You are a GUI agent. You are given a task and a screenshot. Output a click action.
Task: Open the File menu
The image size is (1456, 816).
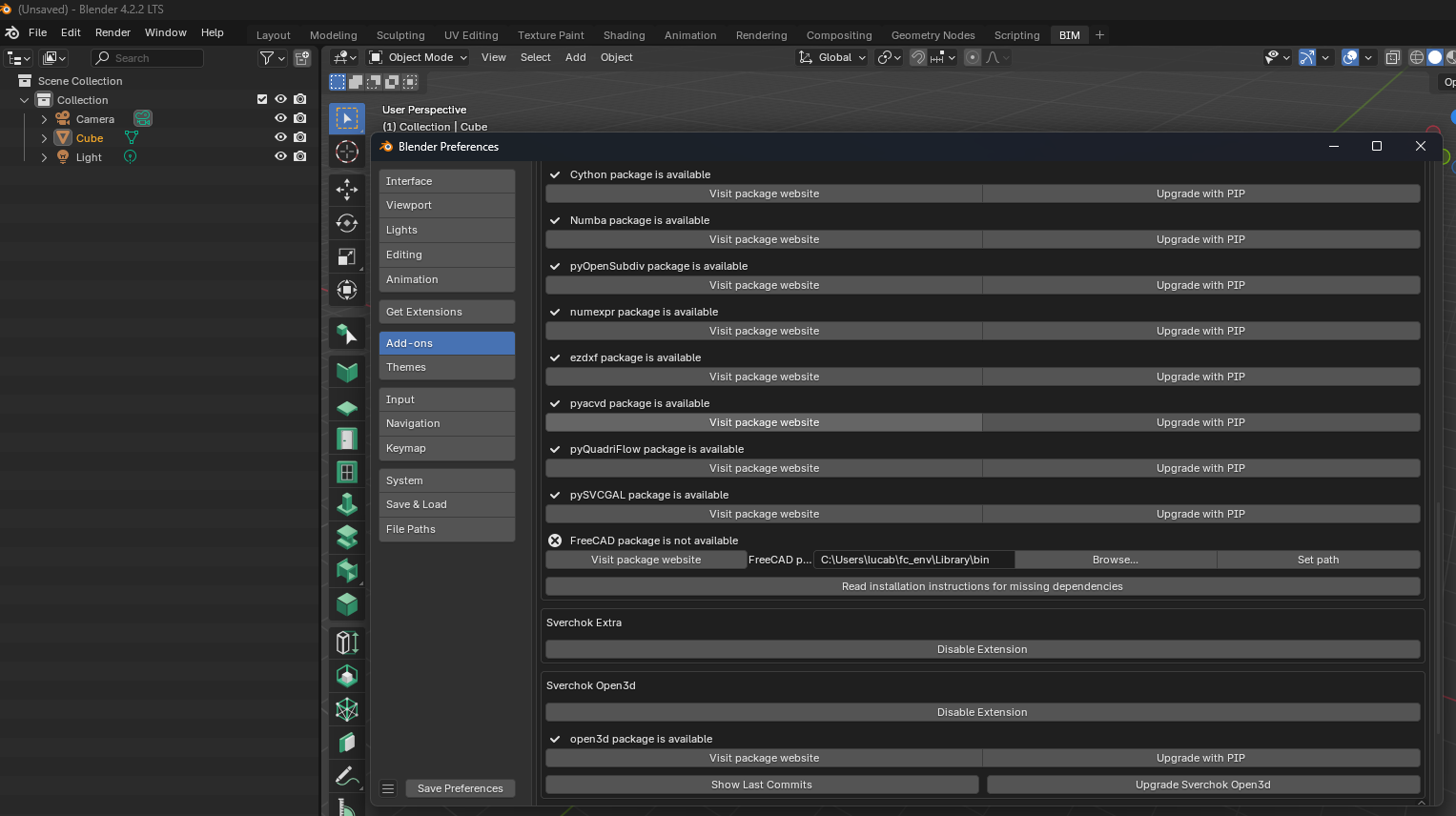coord(38,32)
